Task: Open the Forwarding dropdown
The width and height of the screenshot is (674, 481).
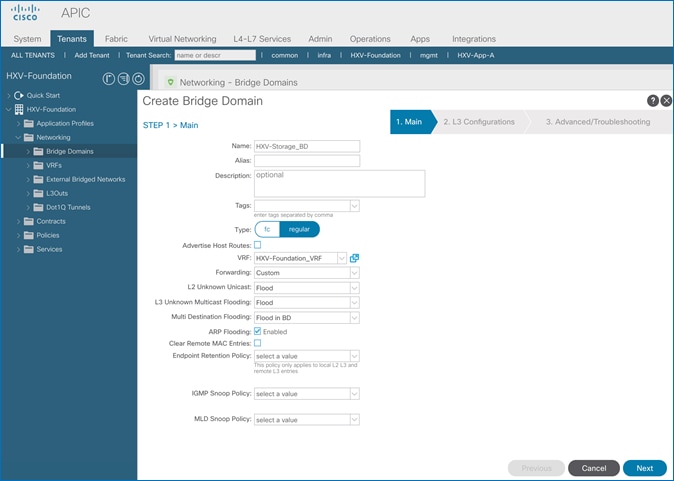Action: coord(355,273)
